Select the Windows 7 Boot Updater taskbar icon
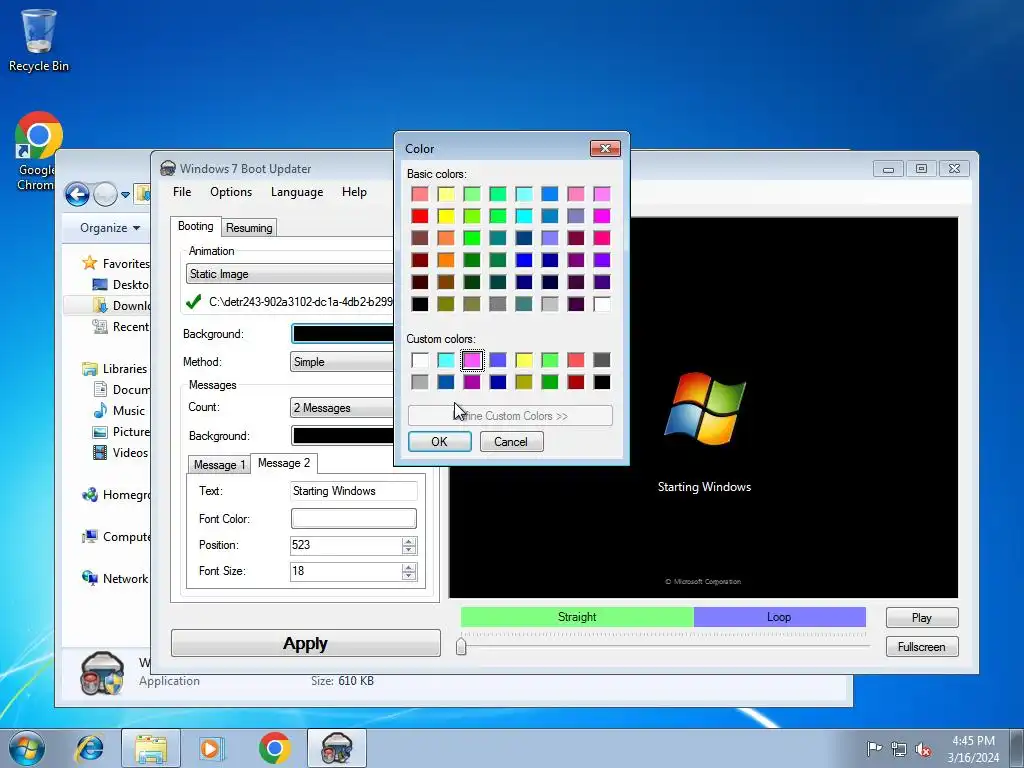 click(337, 748)
